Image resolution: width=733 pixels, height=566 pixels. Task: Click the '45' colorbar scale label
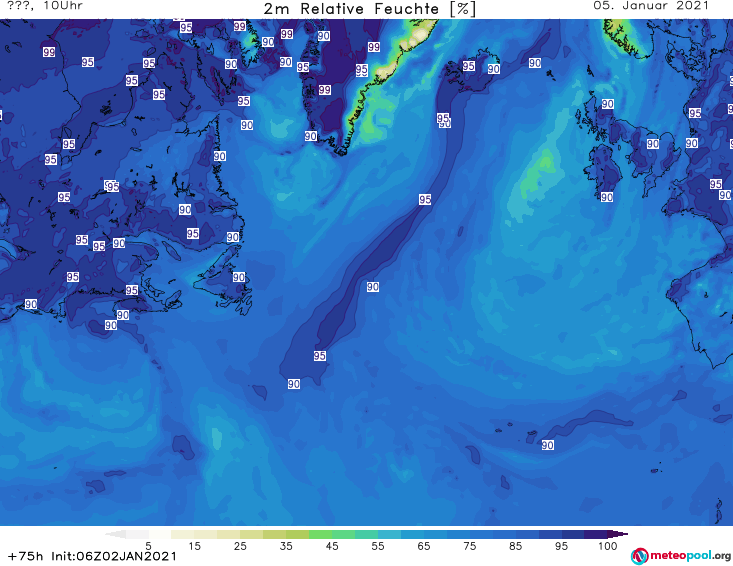[332, 546]
